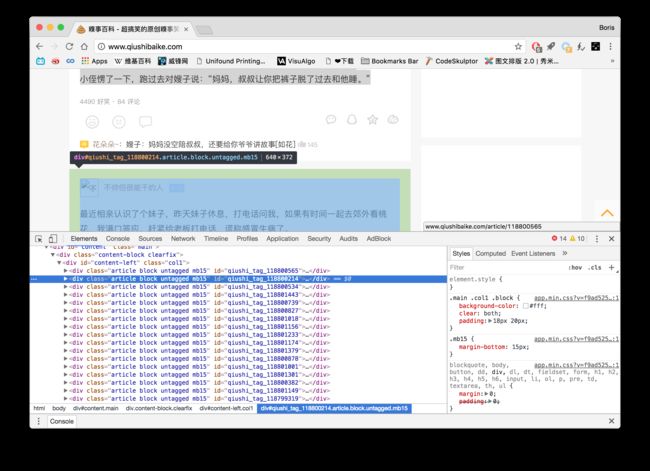Click the smiley face vote icon

119,122
